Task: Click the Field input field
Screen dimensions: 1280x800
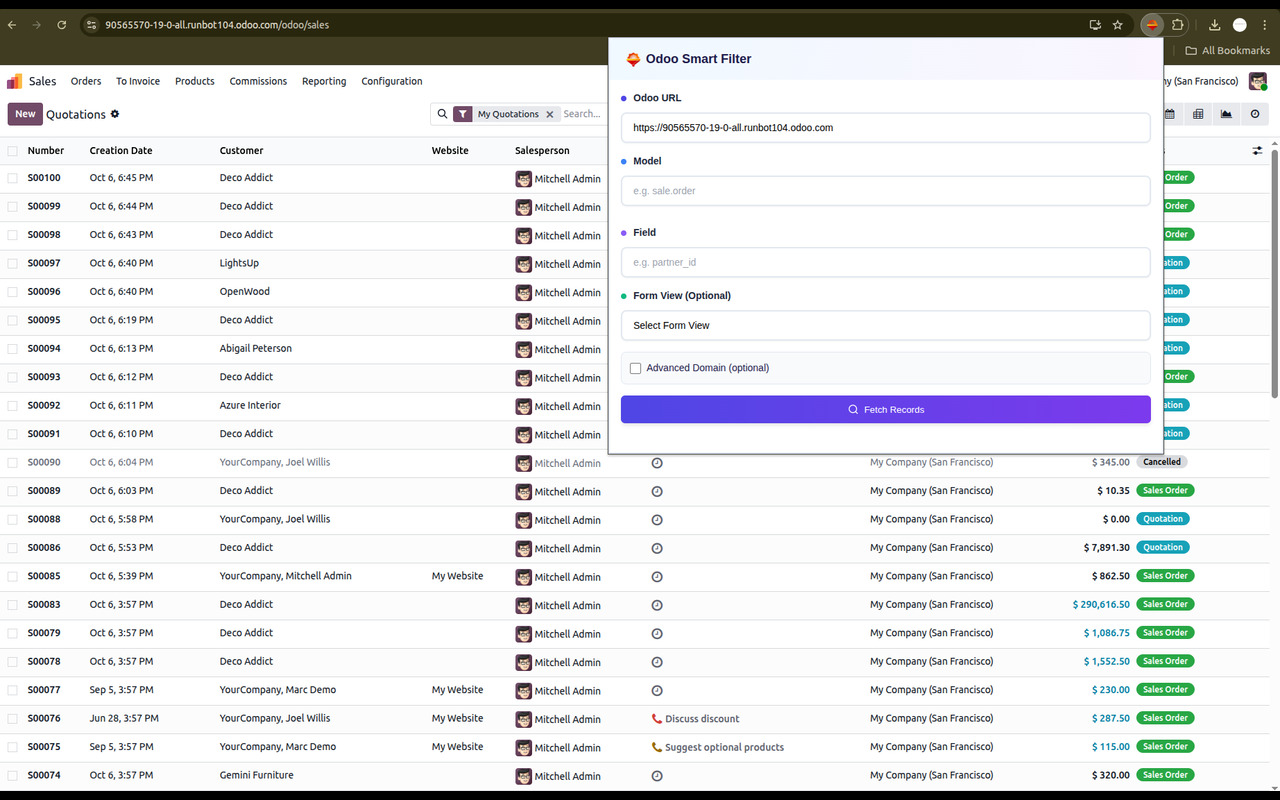Action: [x=885, y=262]
